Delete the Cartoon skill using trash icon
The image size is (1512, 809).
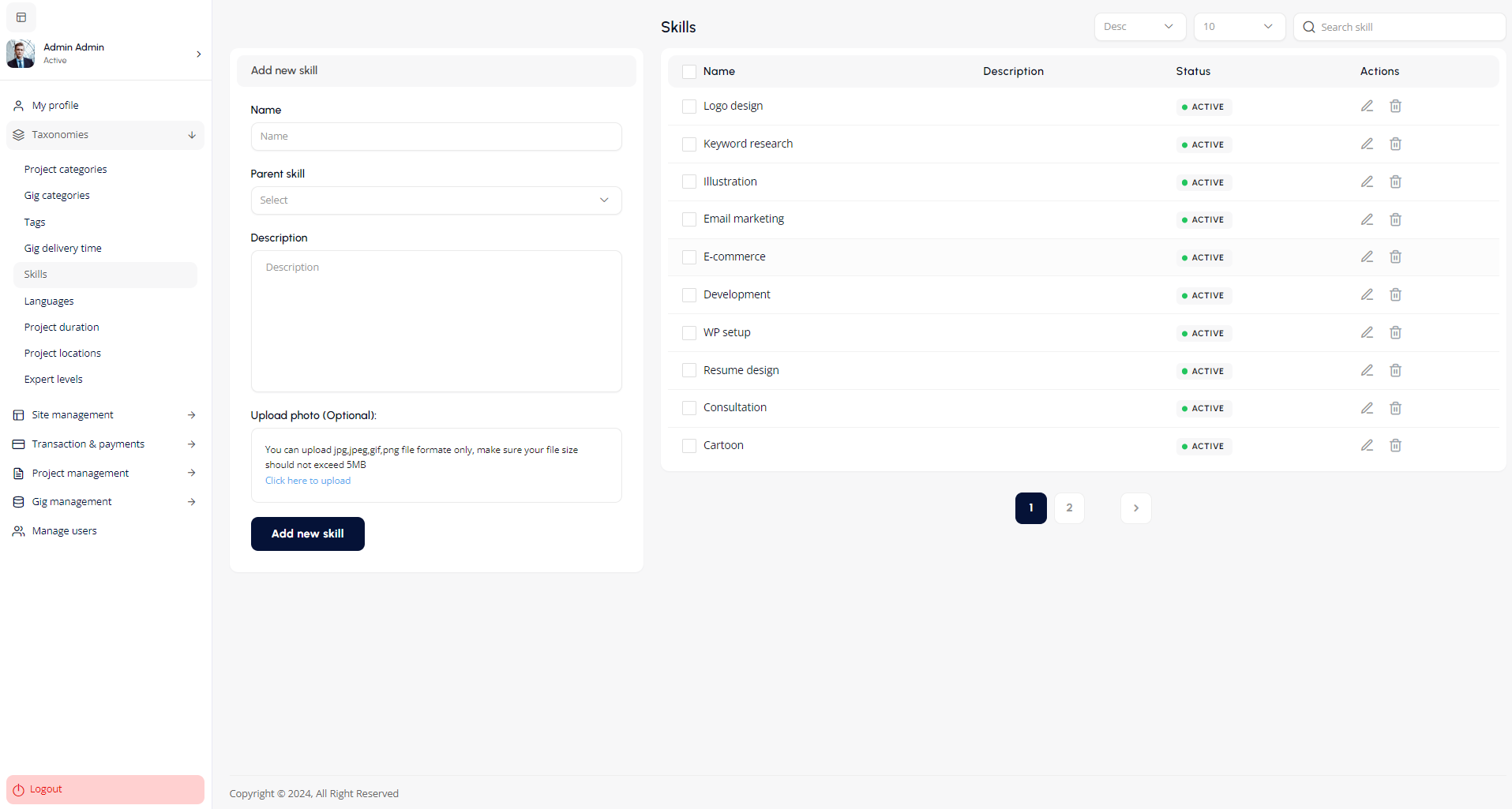[x=1395, y=445]
